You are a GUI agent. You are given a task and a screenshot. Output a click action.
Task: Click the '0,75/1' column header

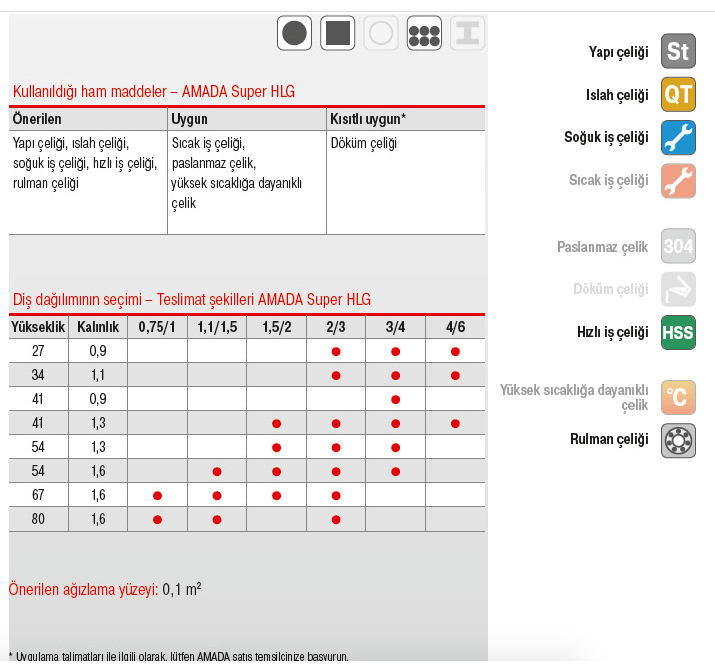coord(157,327)
